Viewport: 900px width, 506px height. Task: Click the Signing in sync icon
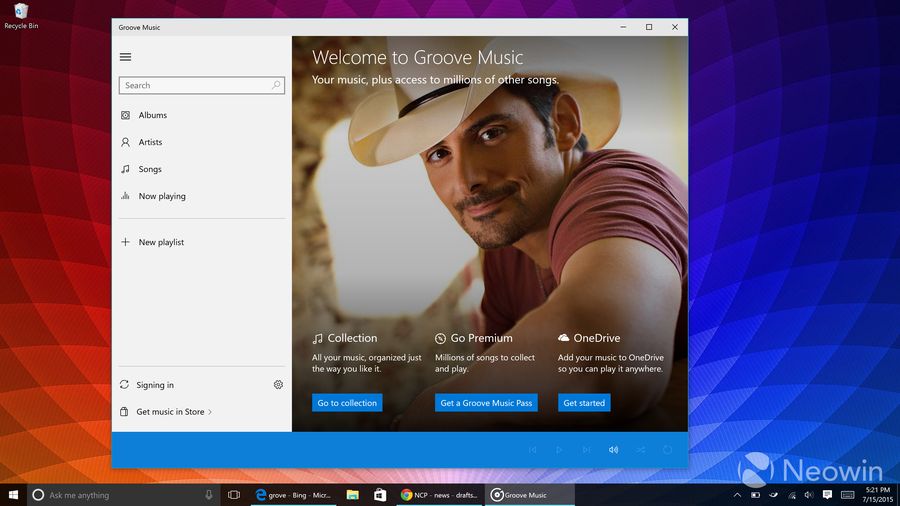124,385
